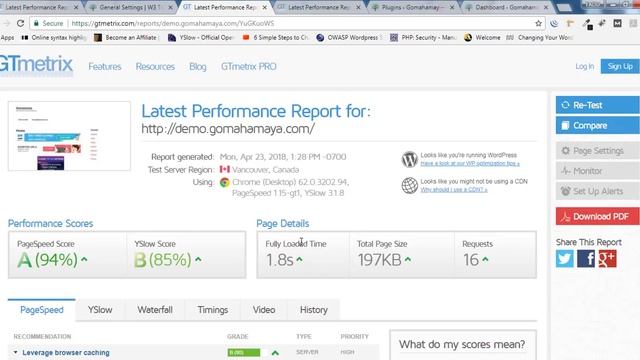Click the WordPress logo icon
The width and height of the screenshot is (640, 360).
(x=409, y=159)
